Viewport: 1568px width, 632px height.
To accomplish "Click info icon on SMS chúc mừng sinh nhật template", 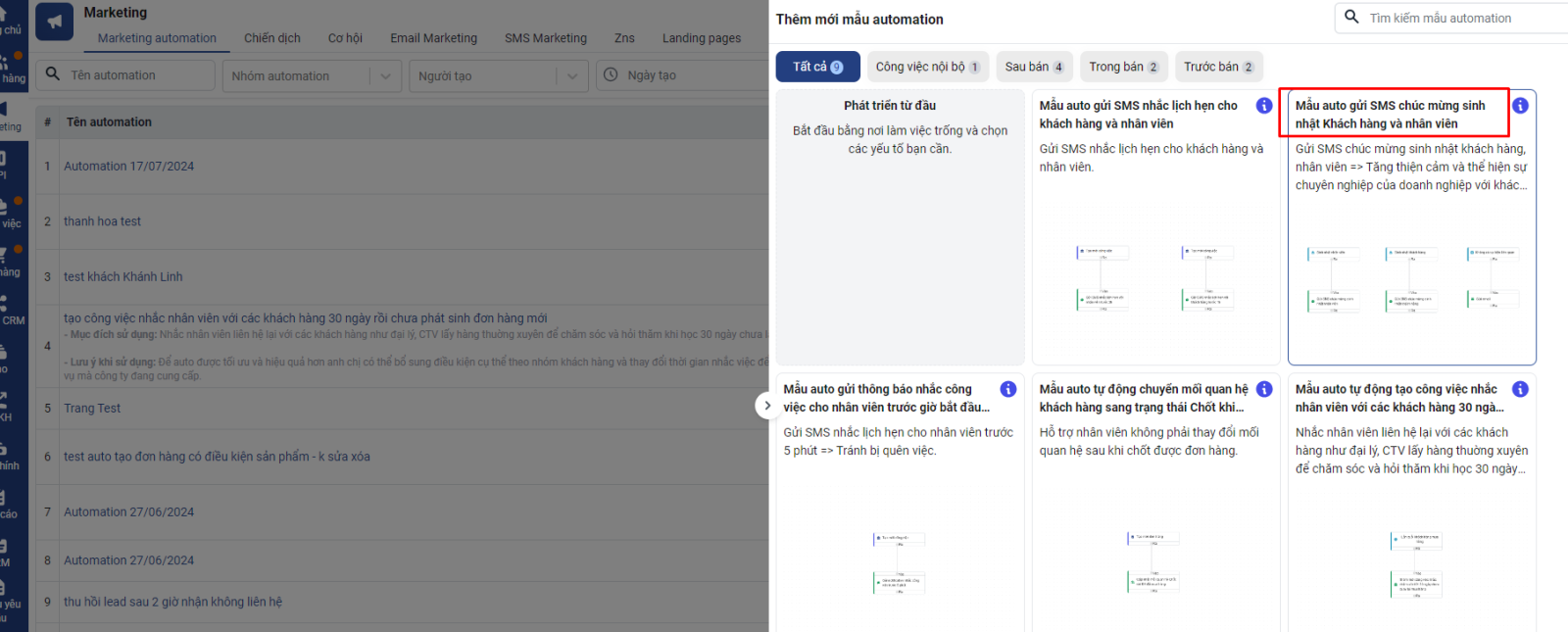I will [x=1520, y=106].
